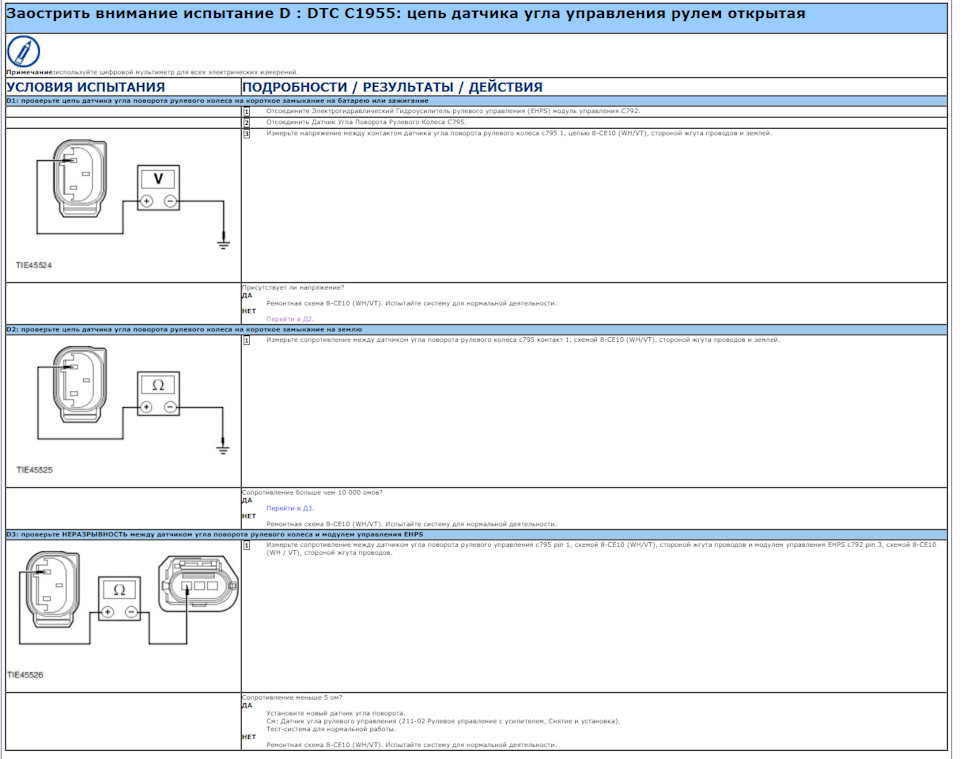Click the 'TIE45525' diagram label
The height and width of the screenshot is (759, 960).
click(34, 470)
